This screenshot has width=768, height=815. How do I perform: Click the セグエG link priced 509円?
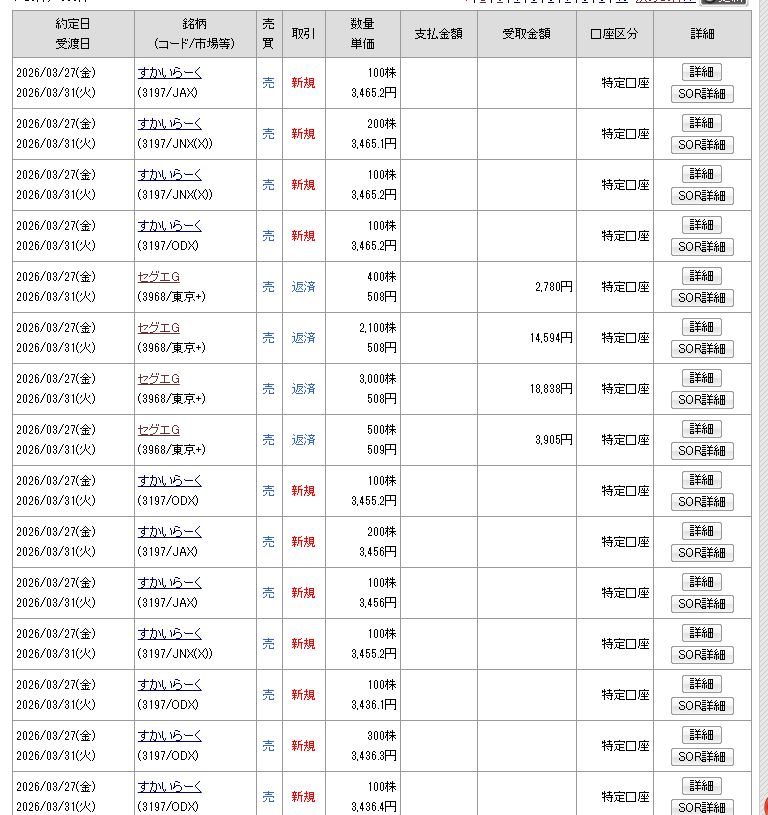coord(158,429)
